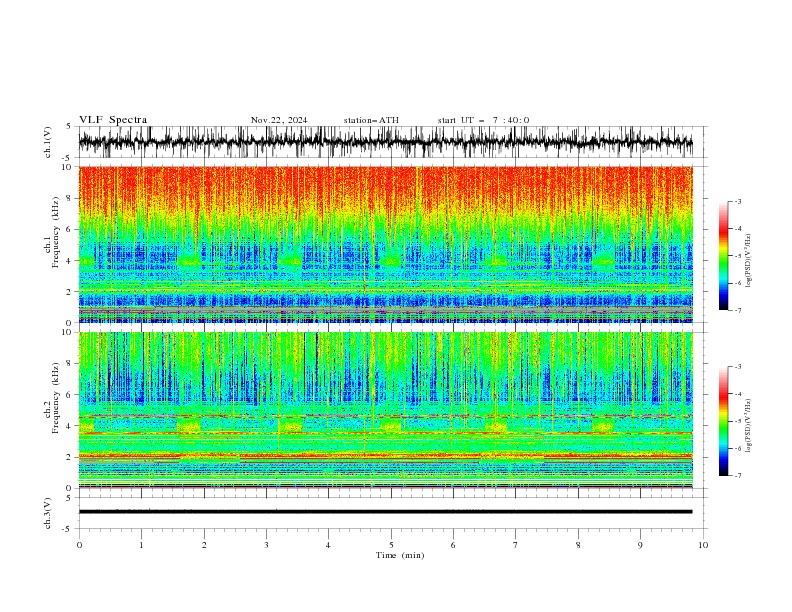792x612 pixels.
Task: Click the time axis tick label "1"
Action: pos(141,545)
